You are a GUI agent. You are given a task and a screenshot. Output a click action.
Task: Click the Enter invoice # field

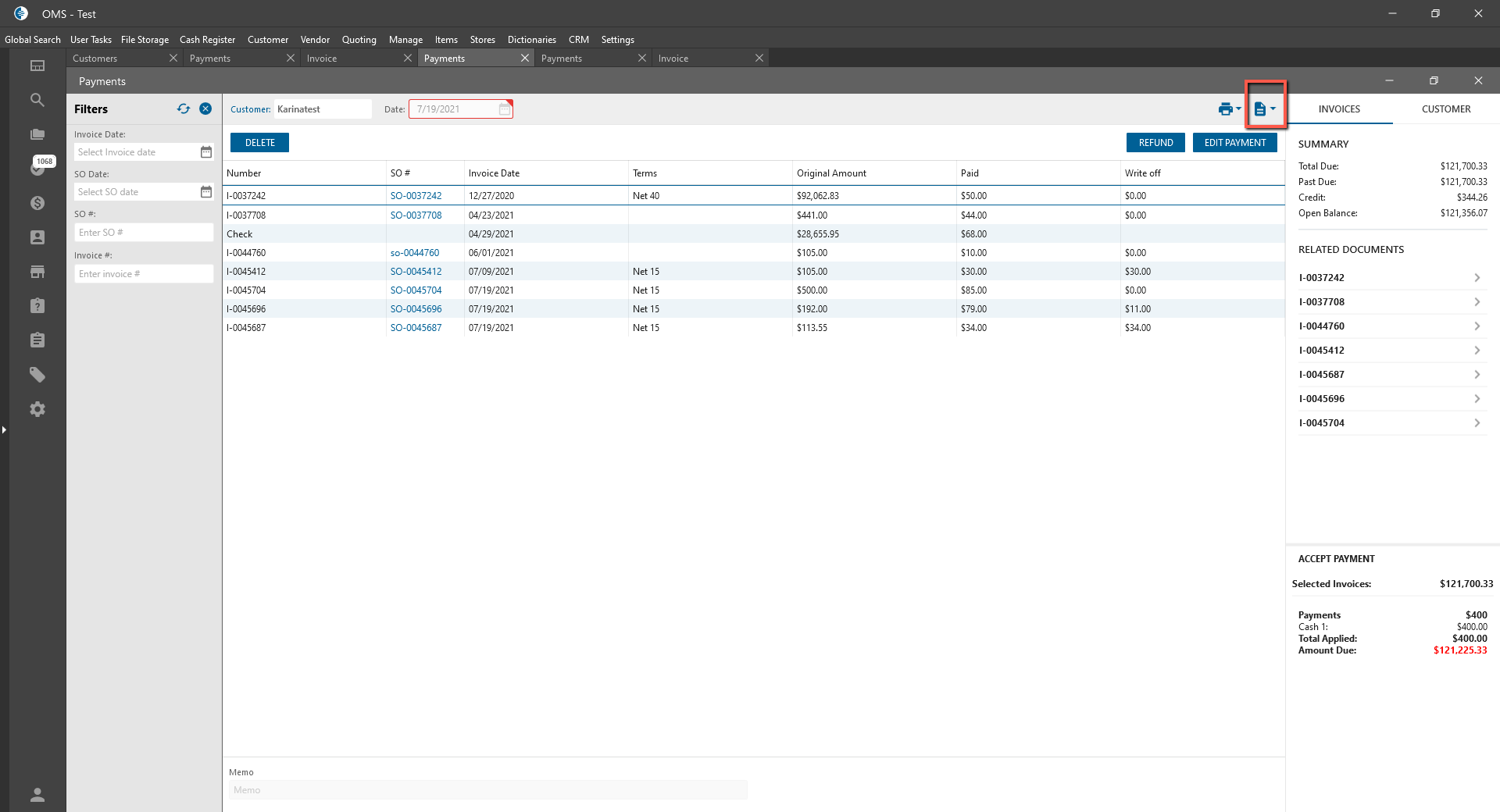[x=144, y=274]
